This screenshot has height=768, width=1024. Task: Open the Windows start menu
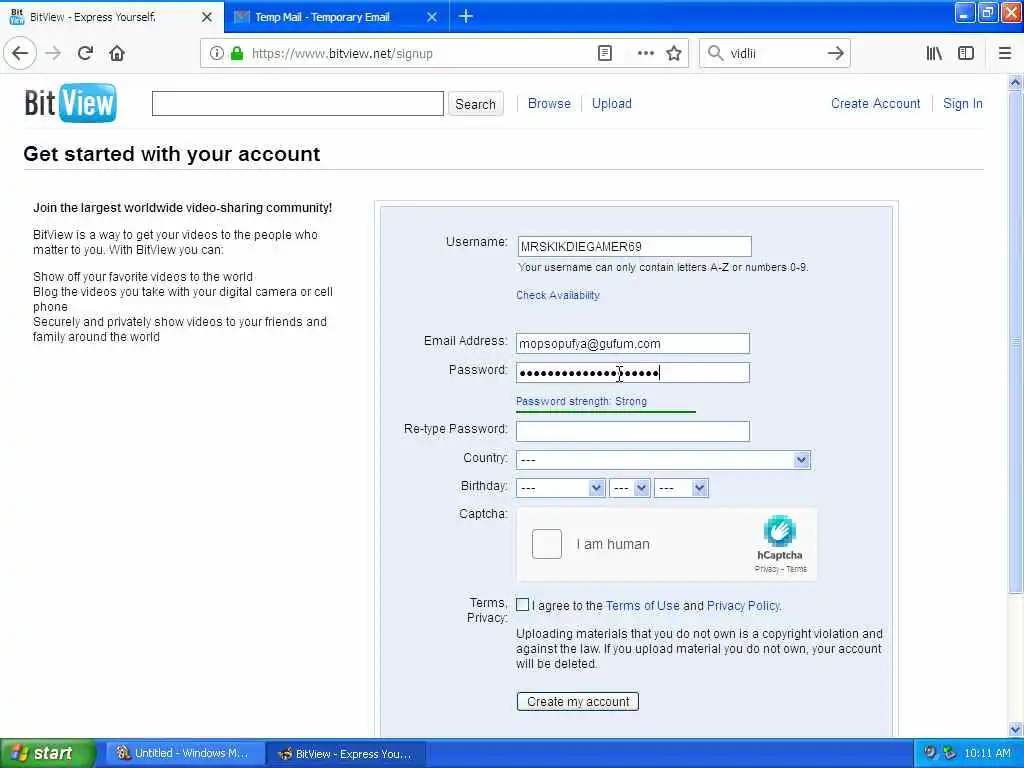(x=47, y=753)
